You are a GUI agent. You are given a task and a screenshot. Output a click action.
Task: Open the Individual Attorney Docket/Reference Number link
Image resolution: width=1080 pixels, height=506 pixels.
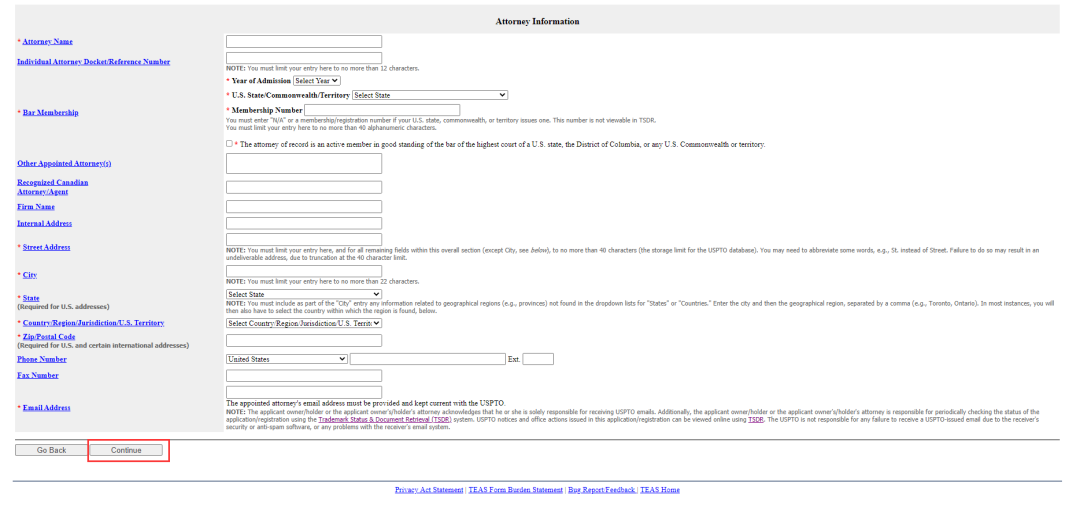[x=93, y=62]
